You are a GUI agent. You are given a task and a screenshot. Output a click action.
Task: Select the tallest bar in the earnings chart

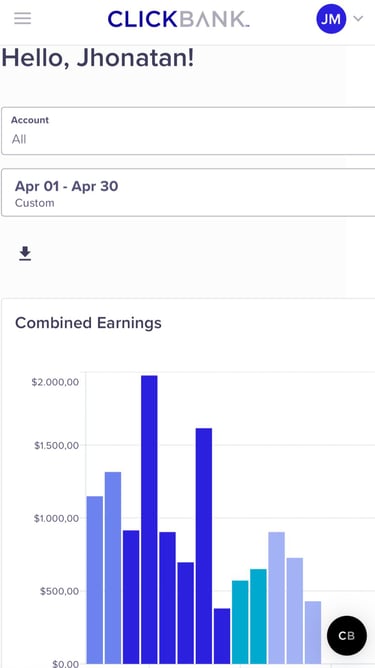point(149,519)
